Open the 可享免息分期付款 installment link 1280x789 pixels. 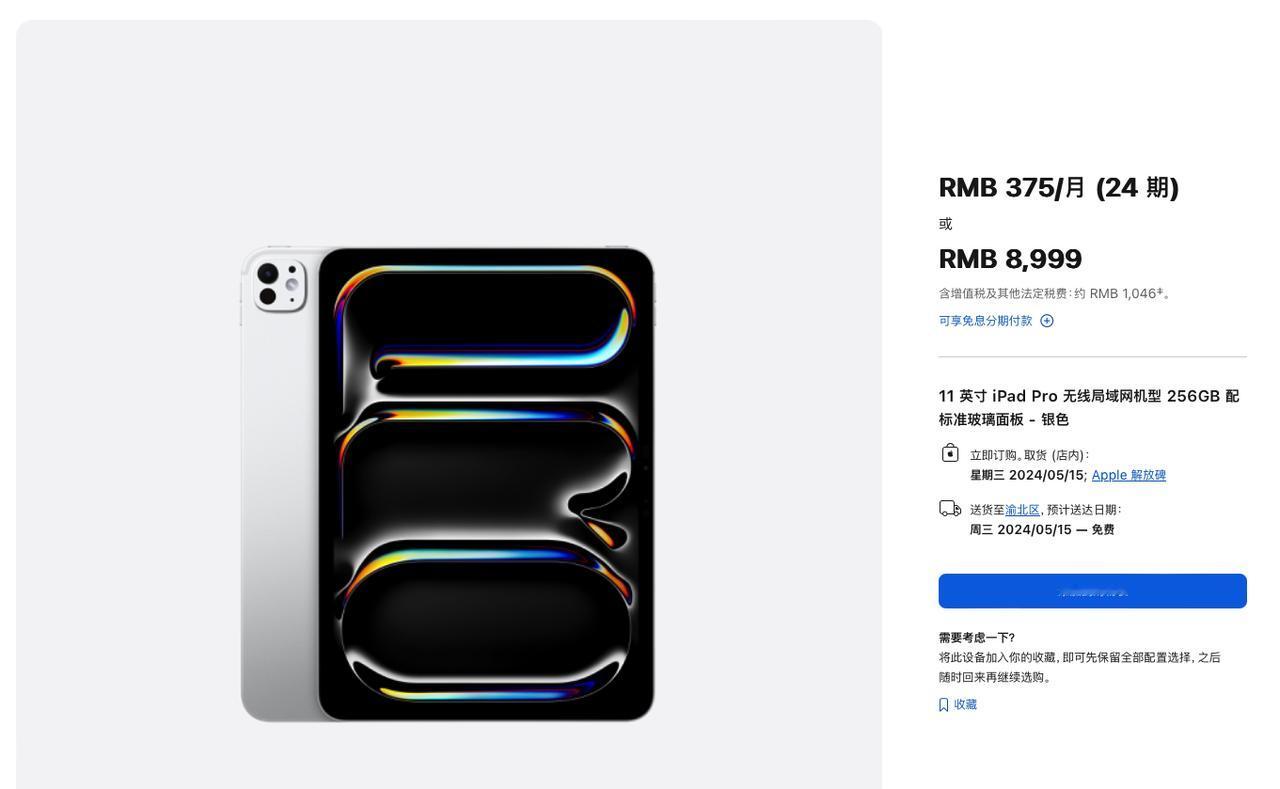click(x=985, y=321)
